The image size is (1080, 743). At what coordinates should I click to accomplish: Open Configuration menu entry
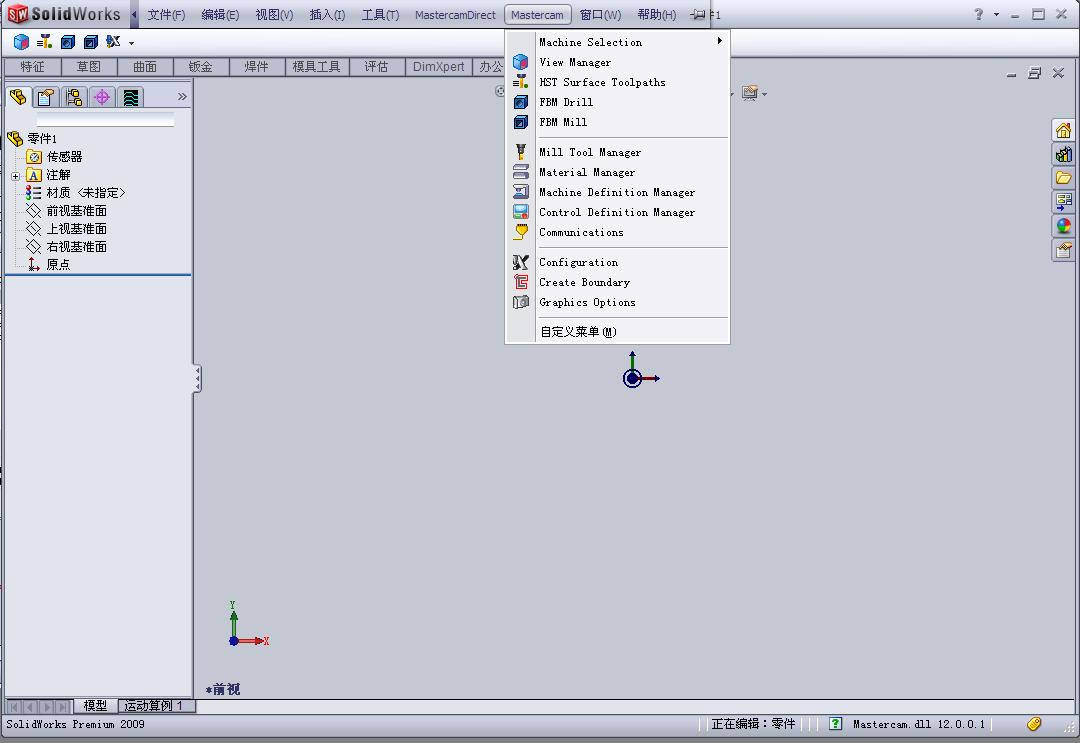coord(618,262)
